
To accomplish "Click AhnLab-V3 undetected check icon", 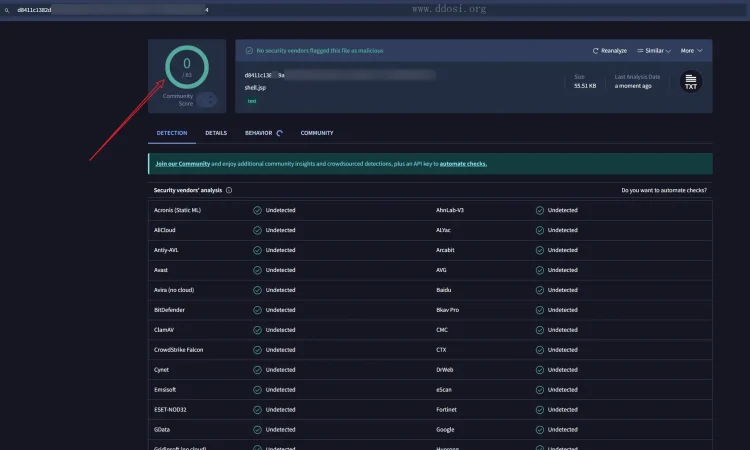I will pyautogui.click(x=540, y=210).
